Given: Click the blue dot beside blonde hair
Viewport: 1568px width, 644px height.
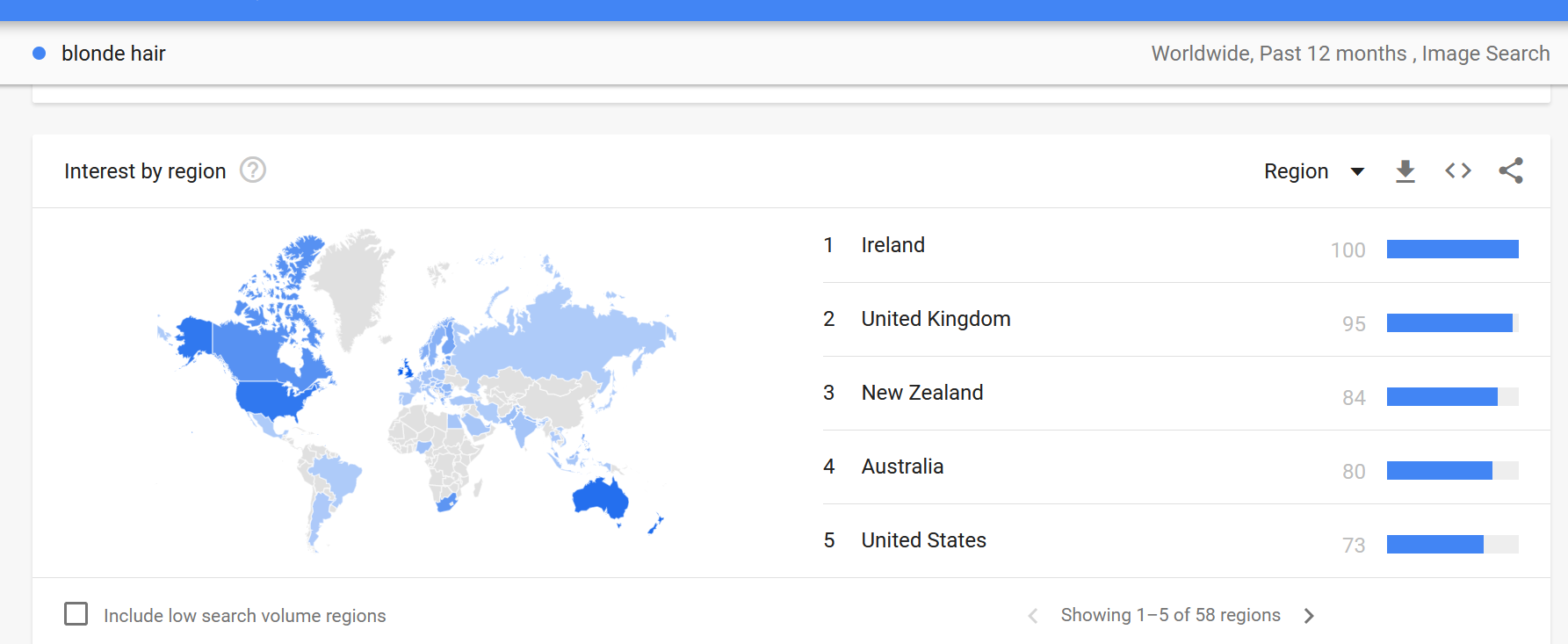Looking at the screenshot, I should click(39, 54).
